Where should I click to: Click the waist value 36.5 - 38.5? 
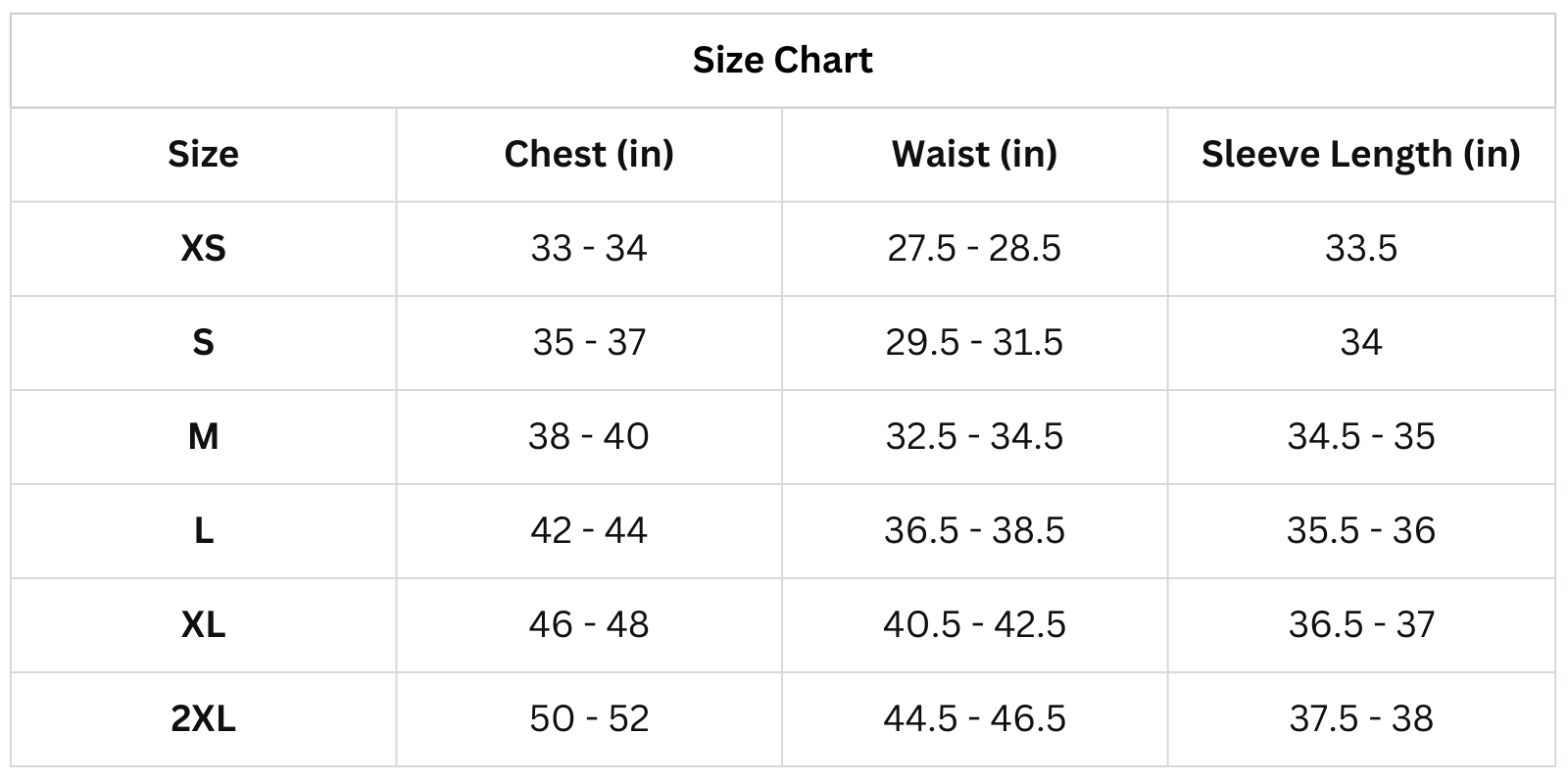click(x=974, y=531)
